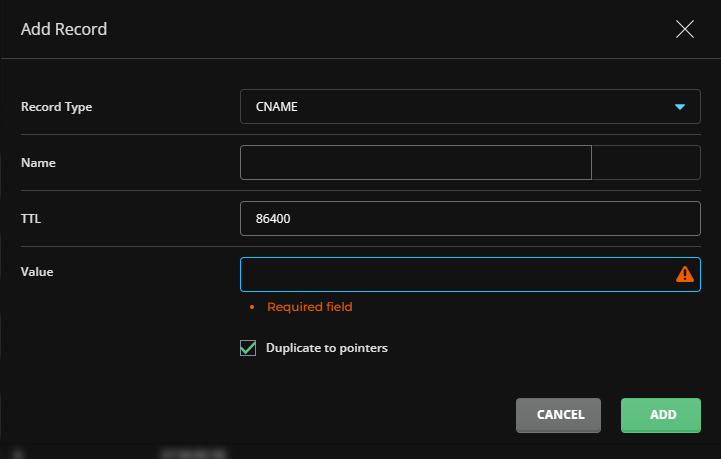Screen dimensions: 721x459
Task: Click the 'Value' field label
Action: click(x=37, y=272)
